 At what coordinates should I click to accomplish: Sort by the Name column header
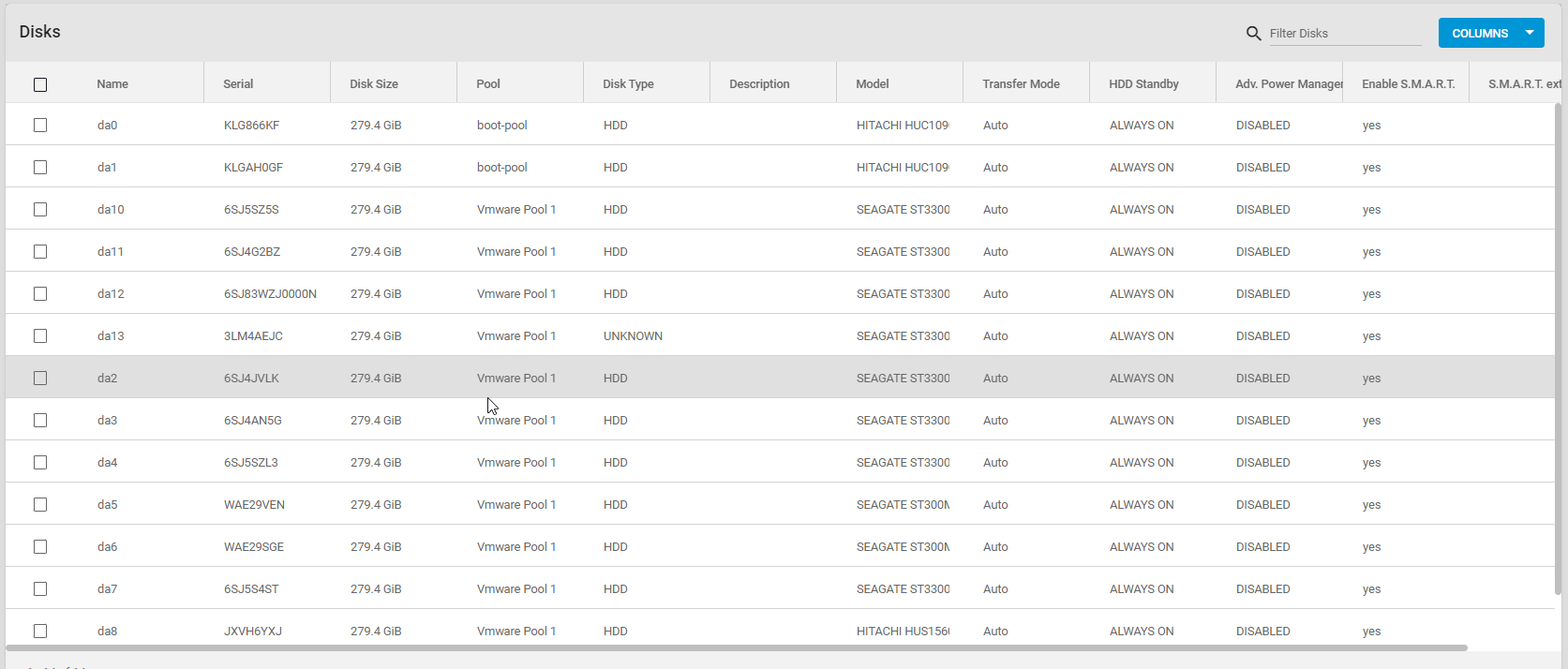[x=112, y=84]
